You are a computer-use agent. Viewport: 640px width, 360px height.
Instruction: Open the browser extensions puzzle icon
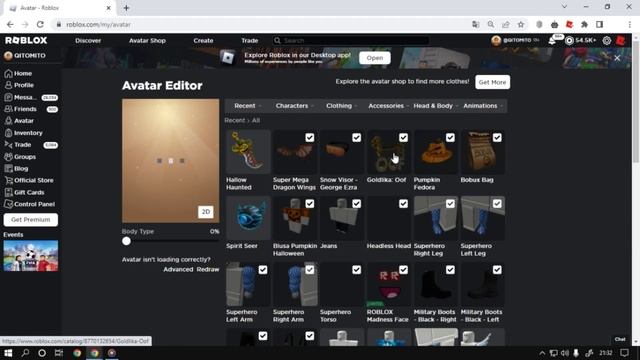tap(584, 24)
